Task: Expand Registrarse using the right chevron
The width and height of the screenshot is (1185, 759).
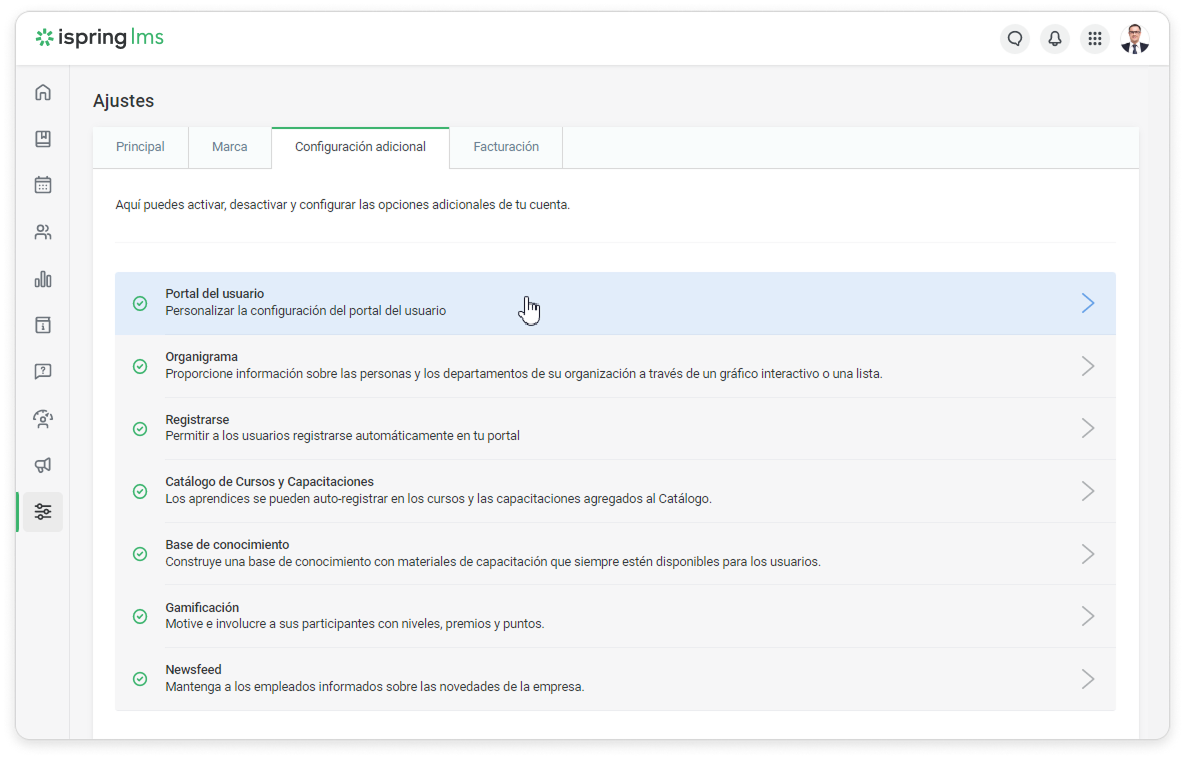Action: (x=1088, y=428)
